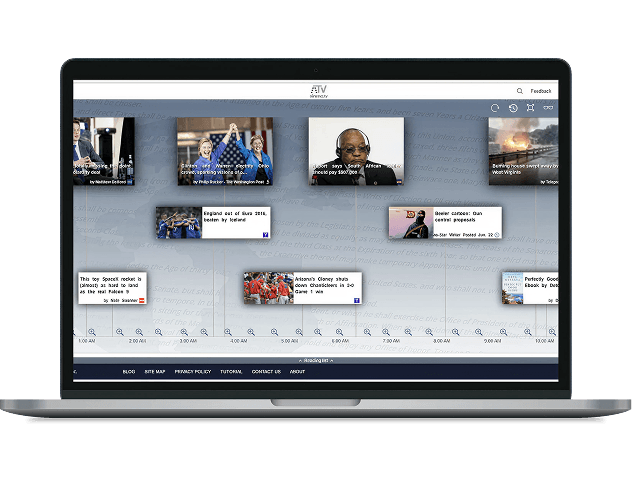
Task: Go to SITE MAP in footer
Action: [154, 371]
